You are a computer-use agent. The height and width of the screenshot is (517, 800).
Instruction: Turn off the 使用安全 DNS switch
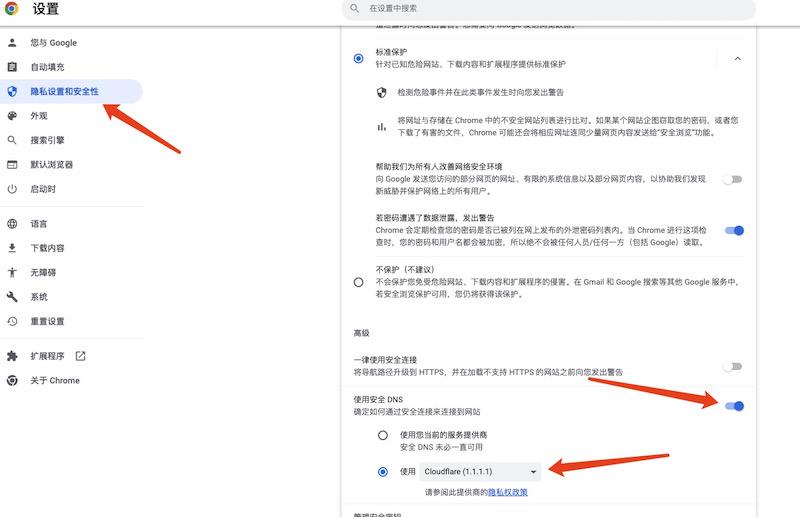coord(735,406)
